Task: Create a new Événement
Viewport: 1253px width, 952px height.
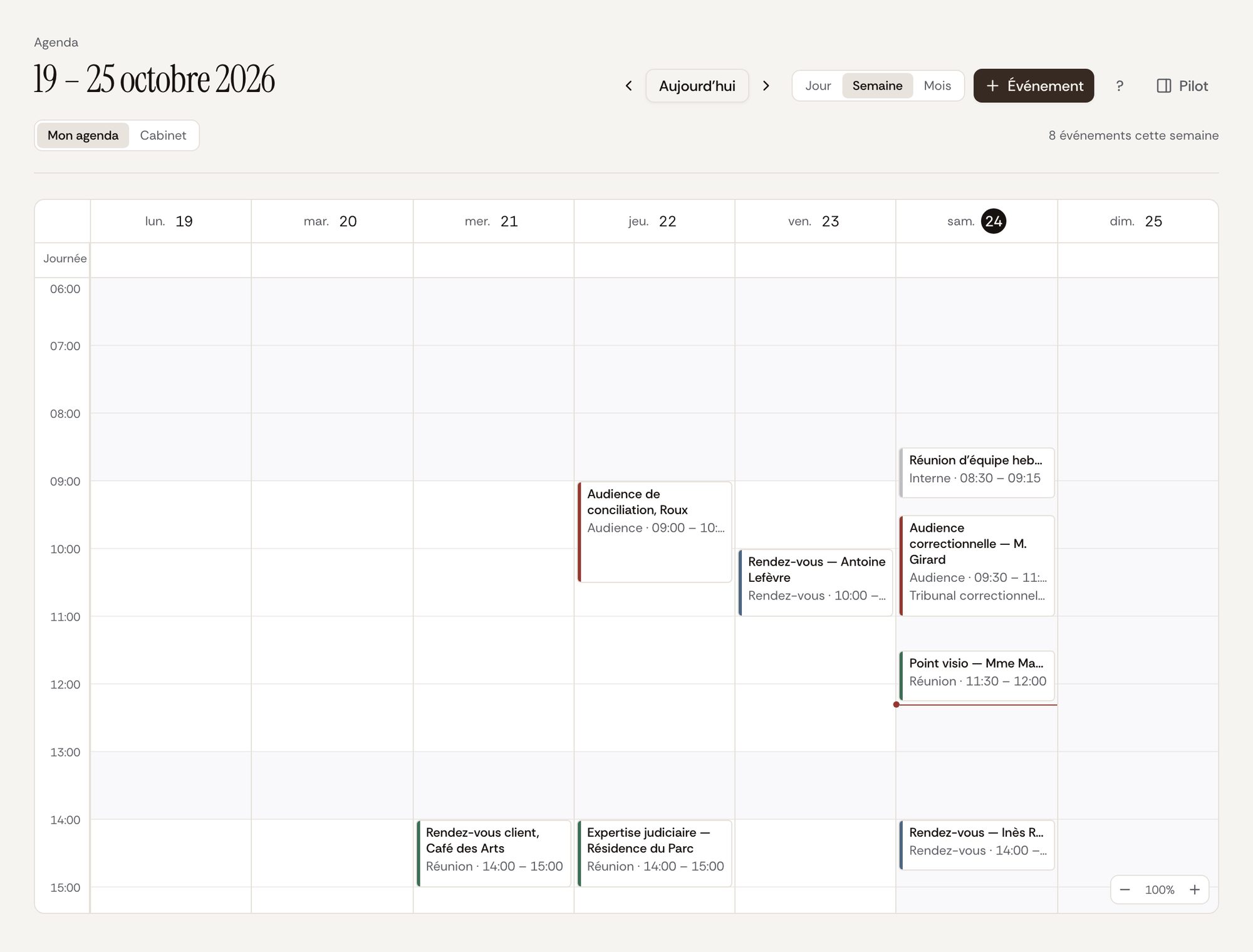Action: (x=1034, y=86)
